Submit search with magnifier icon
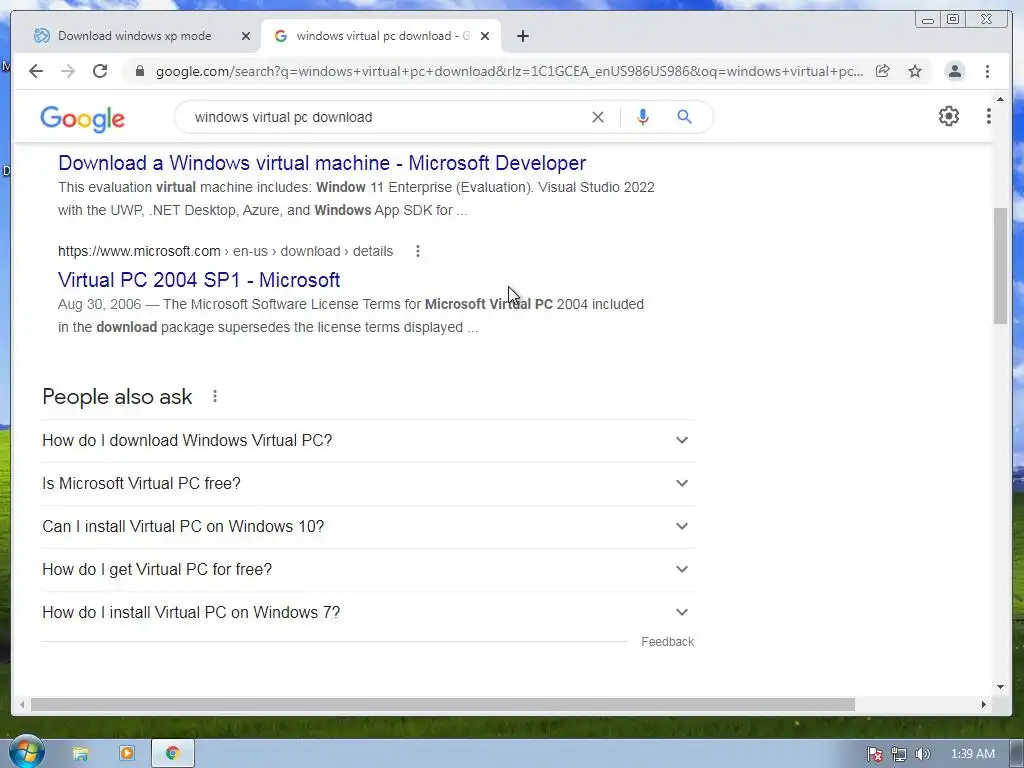This screenshot has width=1024, height=768. coord(684,117)
